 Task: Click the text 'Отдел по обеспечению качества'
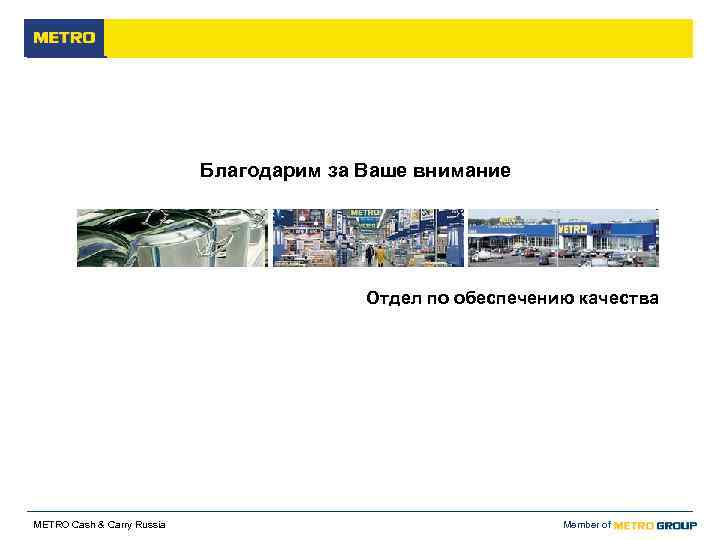coord(512,298)
